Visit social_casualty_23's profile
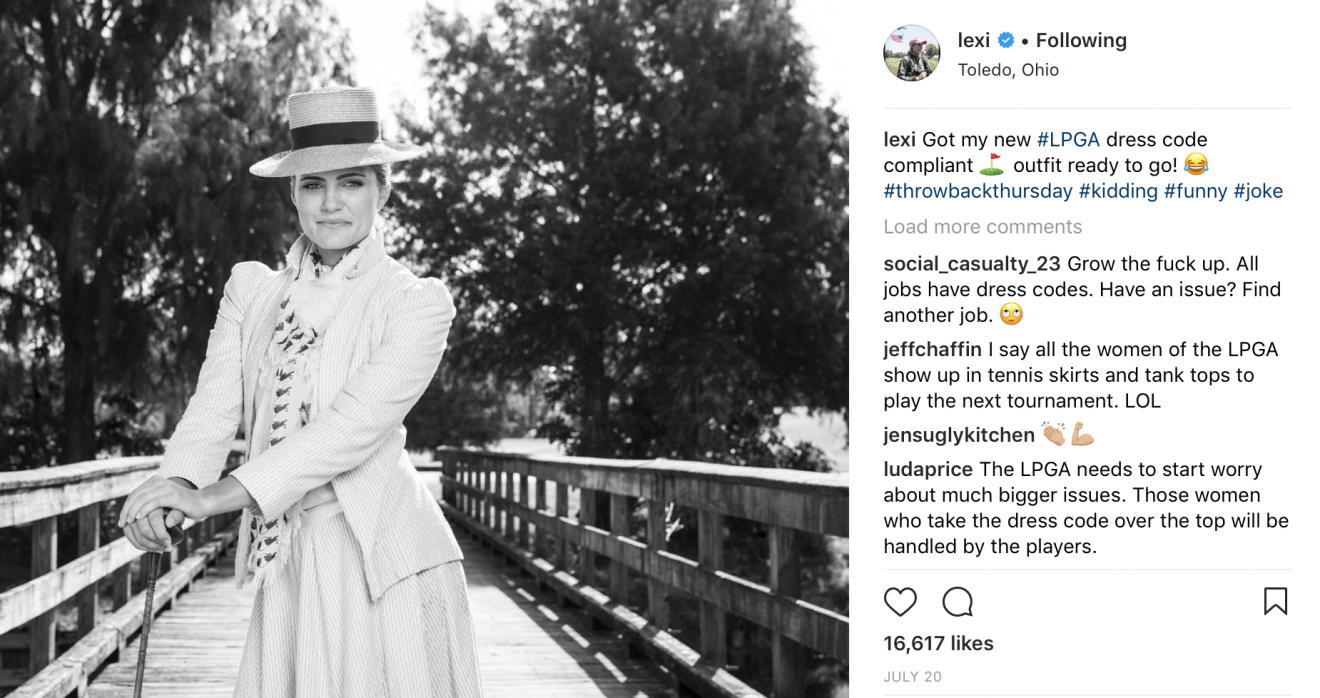The width and height of the screenshot is (1320, 698). (972, 265)
